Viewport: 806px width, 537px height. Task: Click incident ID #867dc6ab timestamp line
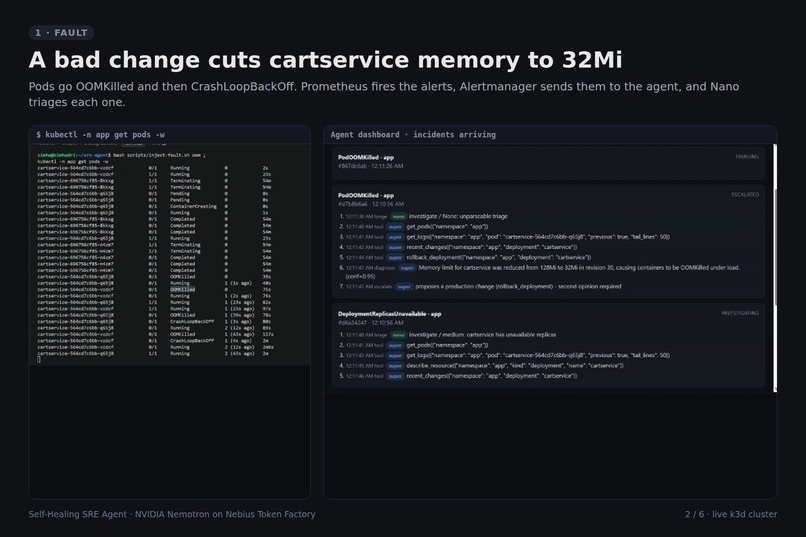coord(370,166)
